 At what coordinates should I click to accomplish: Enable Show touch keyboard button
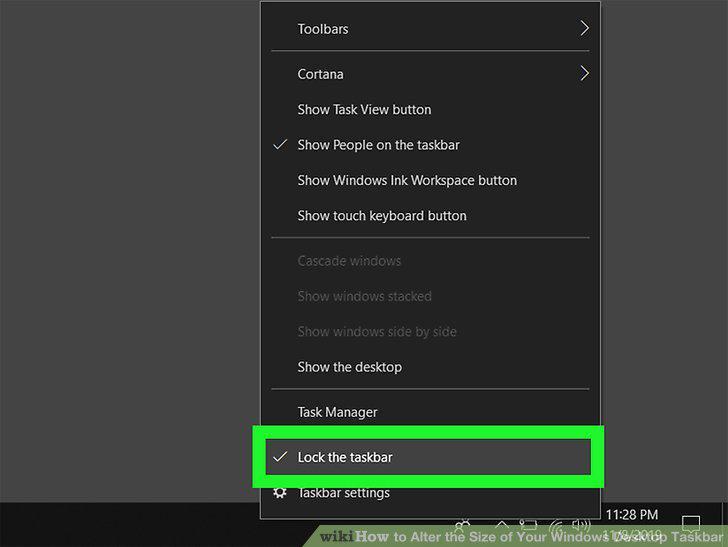tap(430, 215)
